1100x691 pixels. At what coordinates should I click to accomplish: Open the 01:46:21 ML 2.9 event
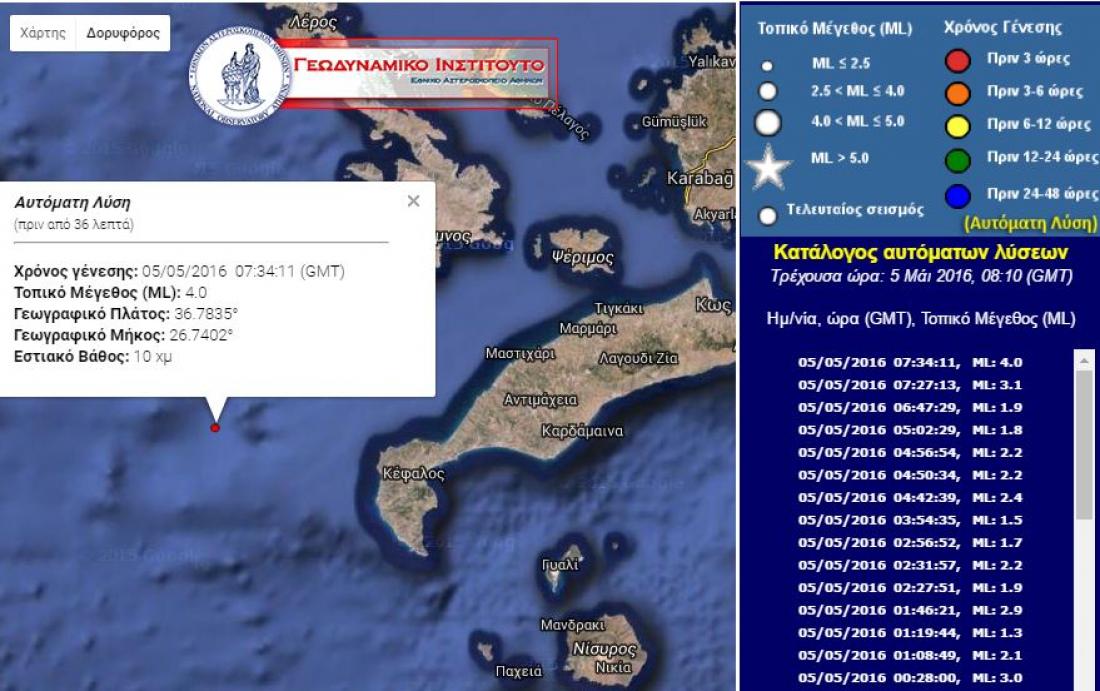point(910,609)
